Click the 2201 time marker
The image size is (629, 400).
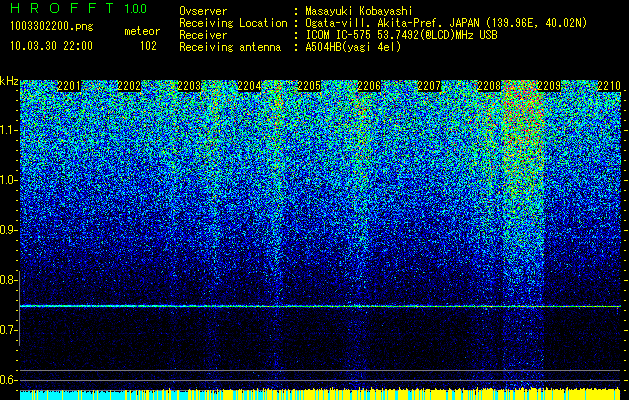click(x=69, y=86)
